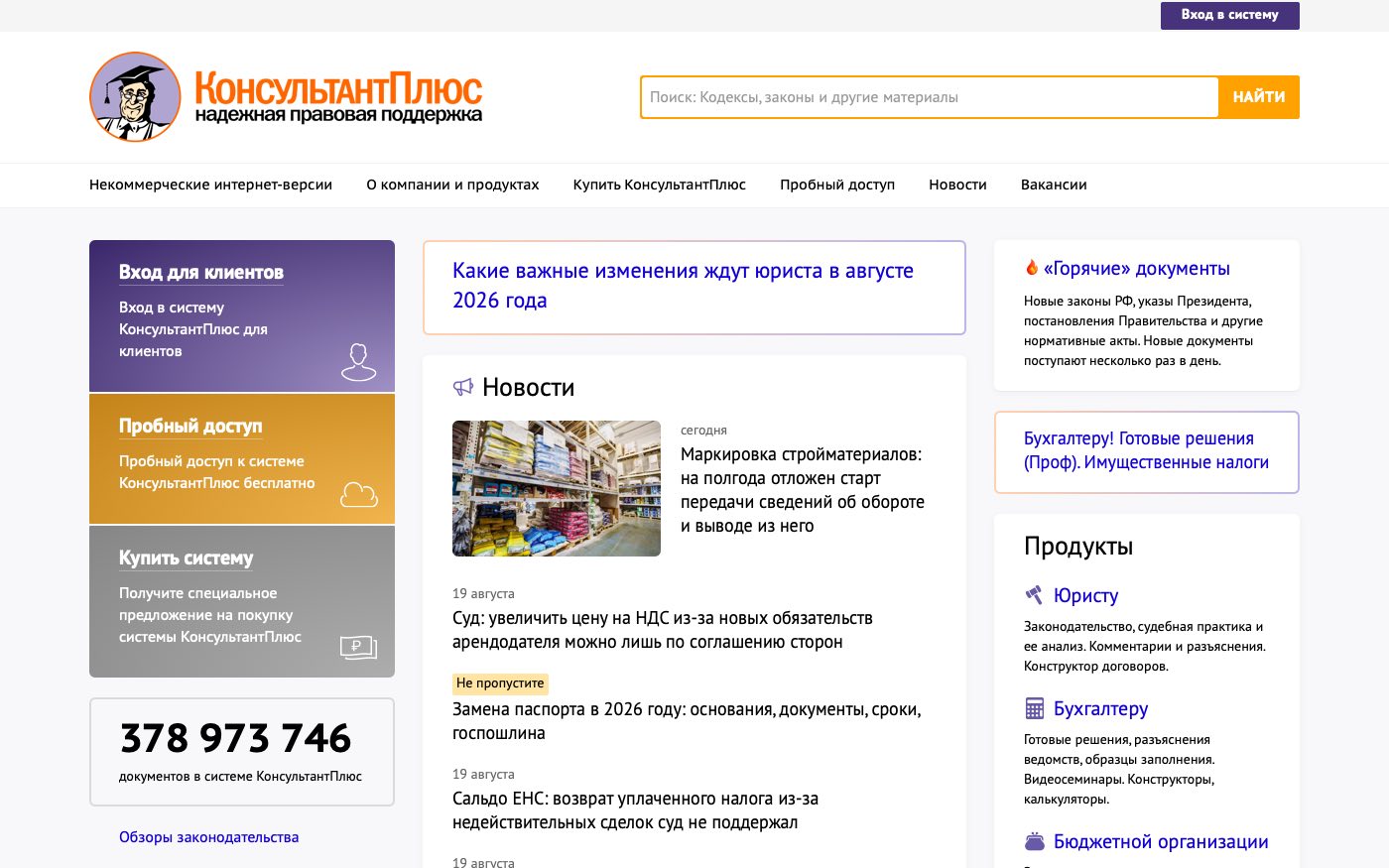Image resolution: width=1389 pixels, height=868 pixels.
Task: Click the cloud icon in trial access card
Action: (359, 494)
